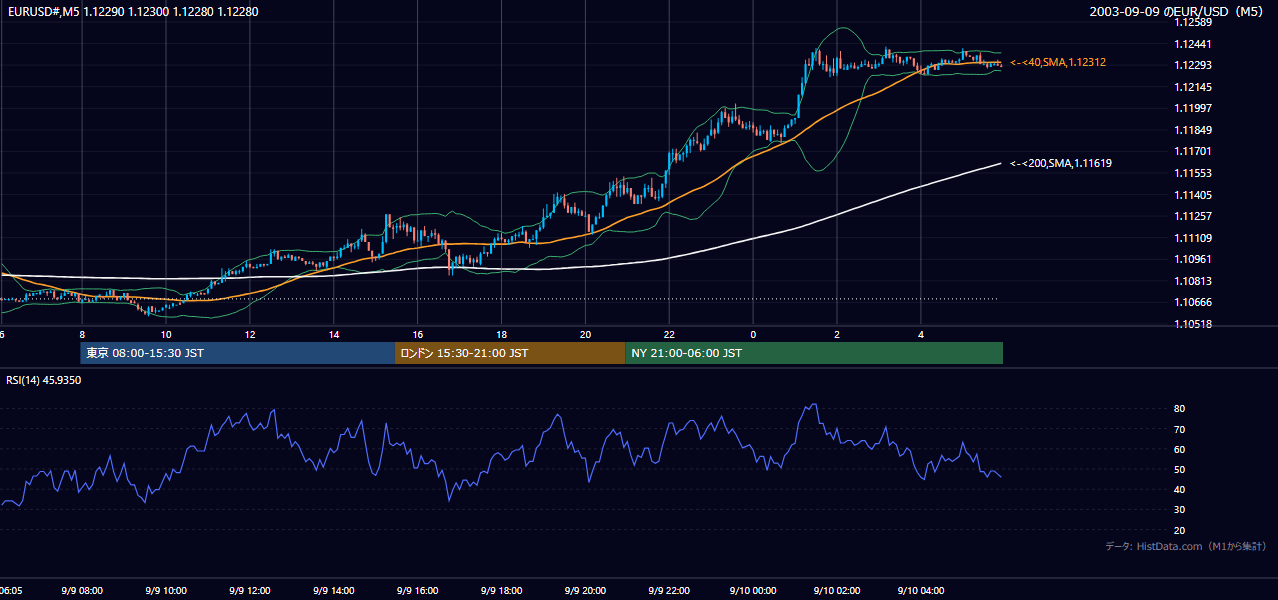Click the 9/10 02:00 time label
The image size is (1278, 600).
[x=837, y=591]
